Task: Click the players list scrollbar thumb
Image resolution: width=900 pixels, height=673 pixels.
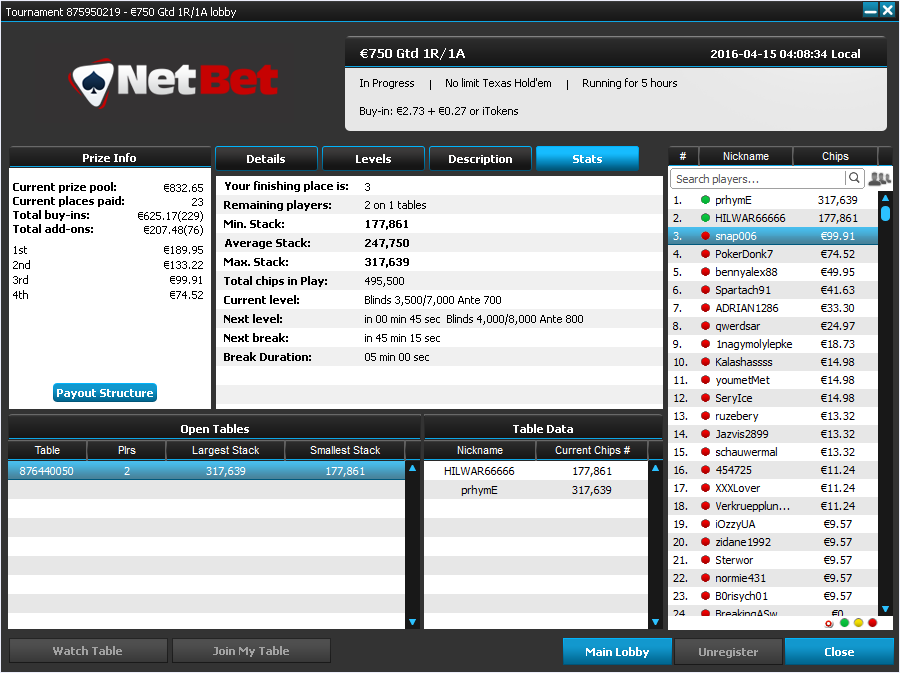Action: click(x=886, y=213)
